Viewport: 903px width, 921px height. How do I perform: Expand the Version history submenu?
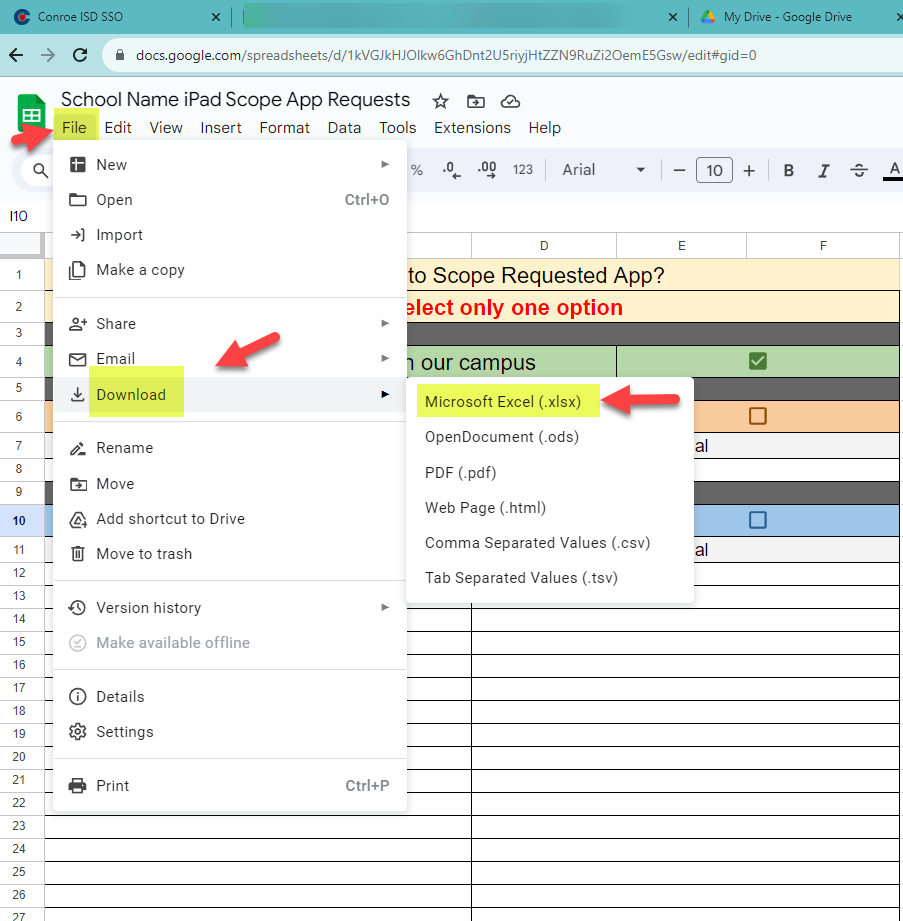click(x=150, y=607)
